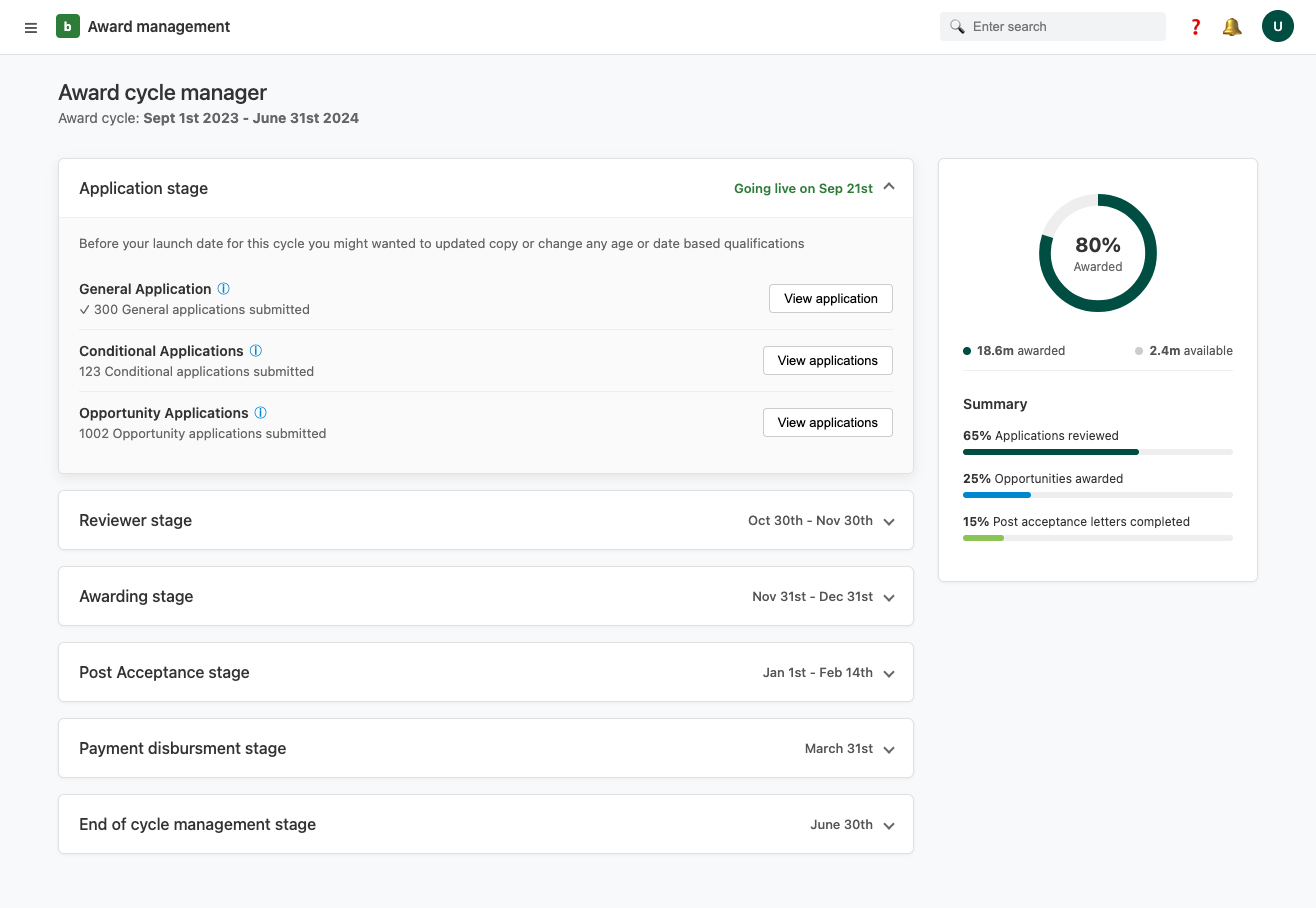Screen dimensions: 1316x908
Task: Click the Opportunities awarded progress bar
Action: pyautogui.click(x=1098, y=495)
